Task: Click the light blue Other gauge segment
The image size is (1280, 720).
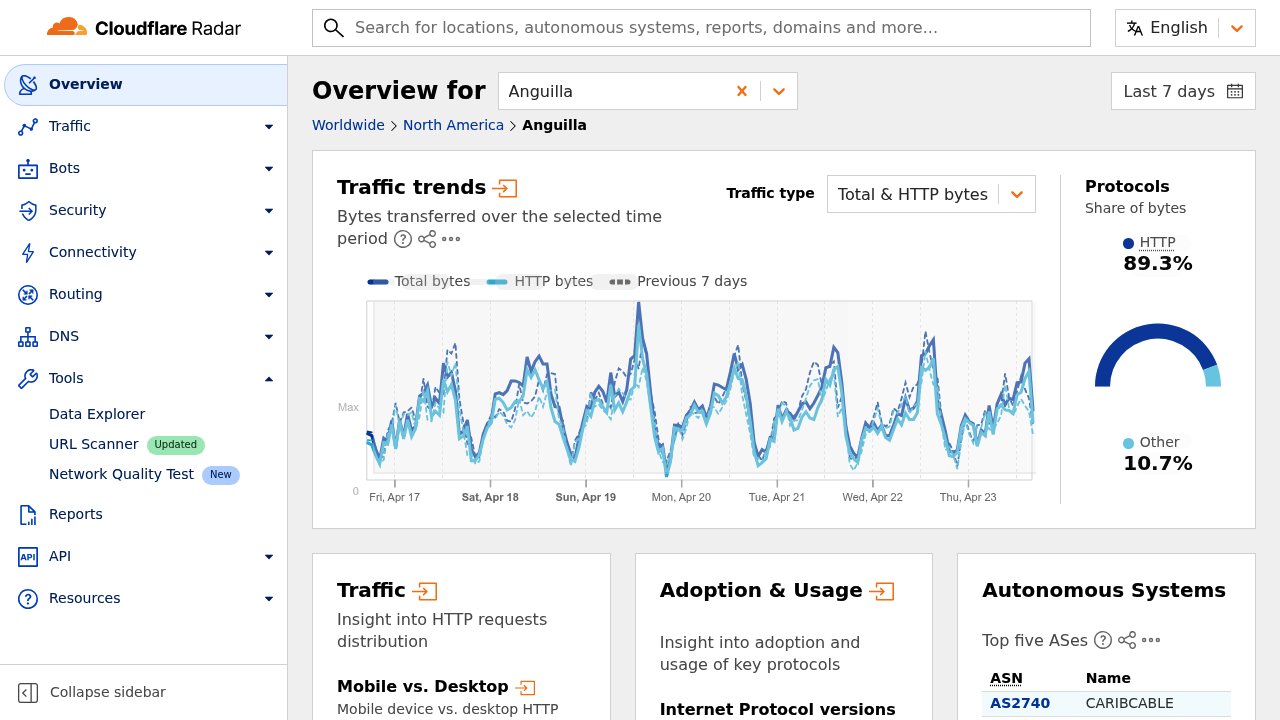Action: pos(1213,377)
